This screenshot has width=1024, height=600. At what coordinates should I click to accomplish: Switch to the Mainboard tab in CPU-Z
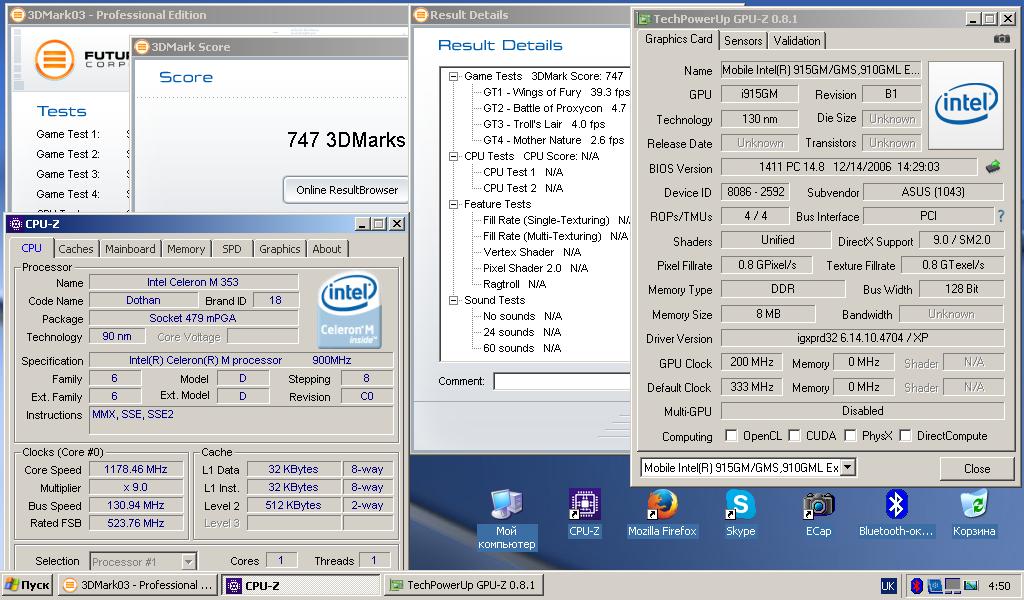coord(131,249)
